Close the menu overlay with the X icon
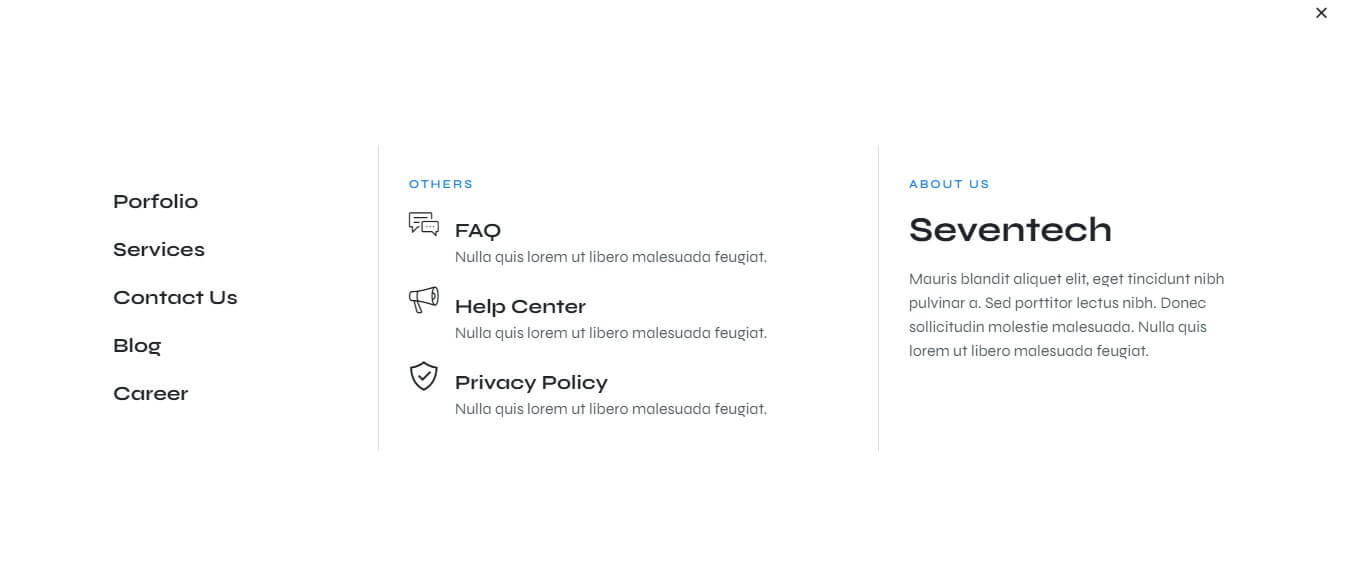This screenshot has height=574, width=1348. [x=1321, y=13]
